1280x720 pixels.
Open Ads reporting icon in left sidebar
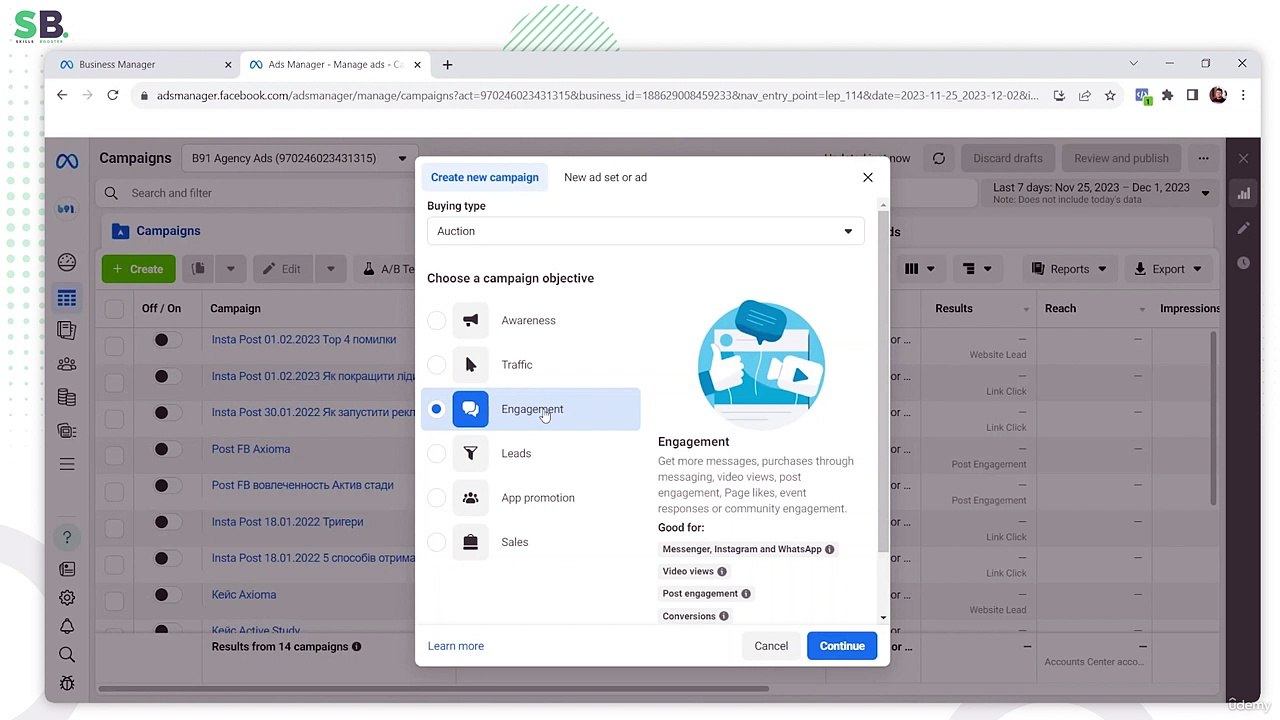(67, 330)
